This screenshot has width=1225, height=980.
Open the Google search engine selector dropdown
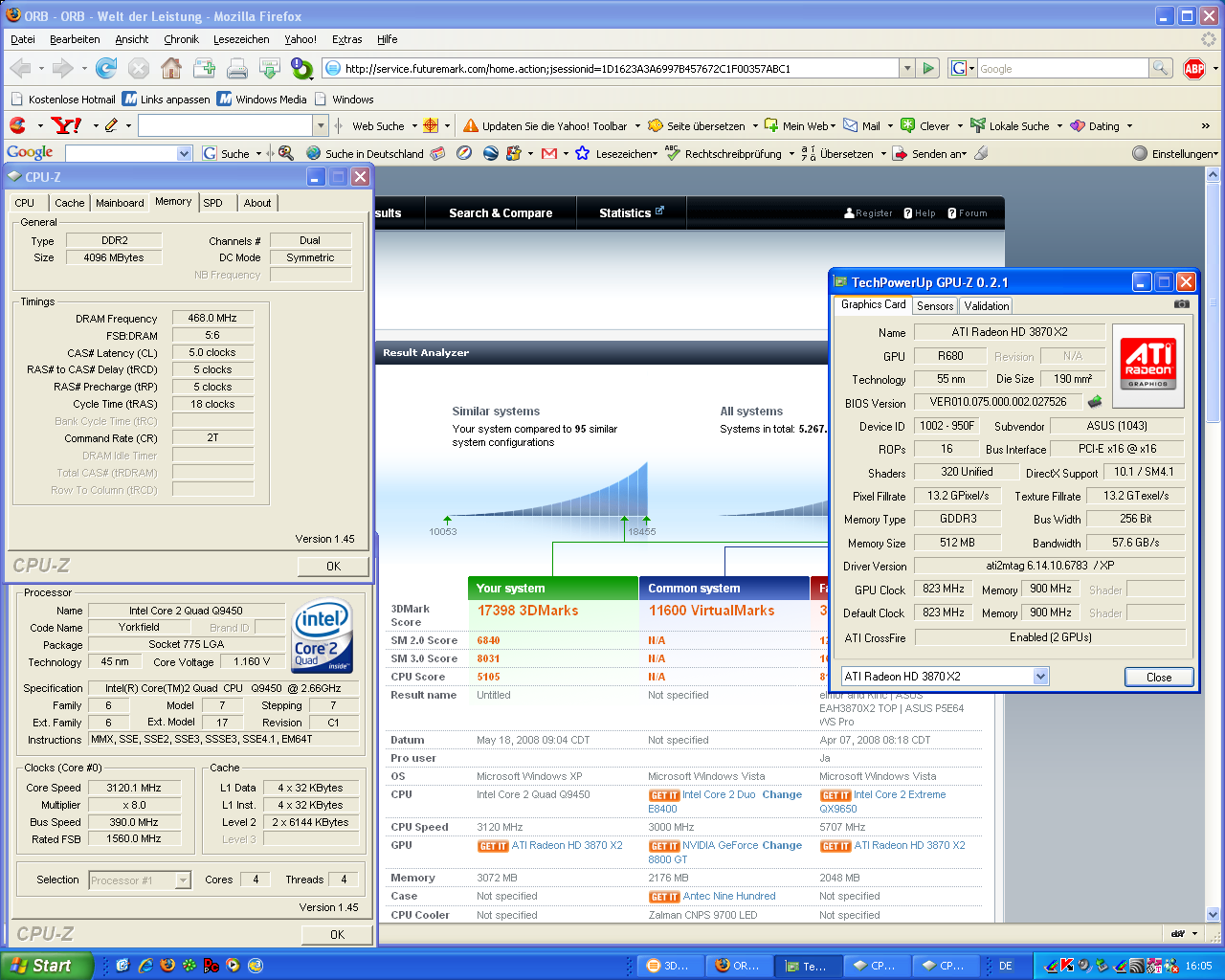pos(962,68)
